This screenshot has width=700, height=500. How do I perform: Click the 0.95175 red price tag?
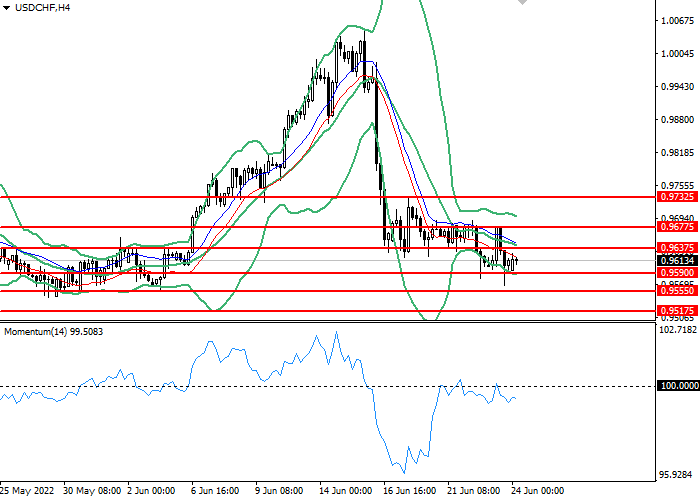[677, 311]
